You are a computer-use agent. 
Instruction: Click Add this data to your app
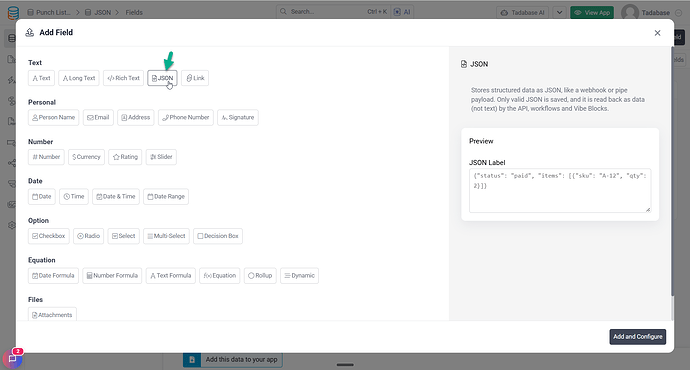[233, 359]
